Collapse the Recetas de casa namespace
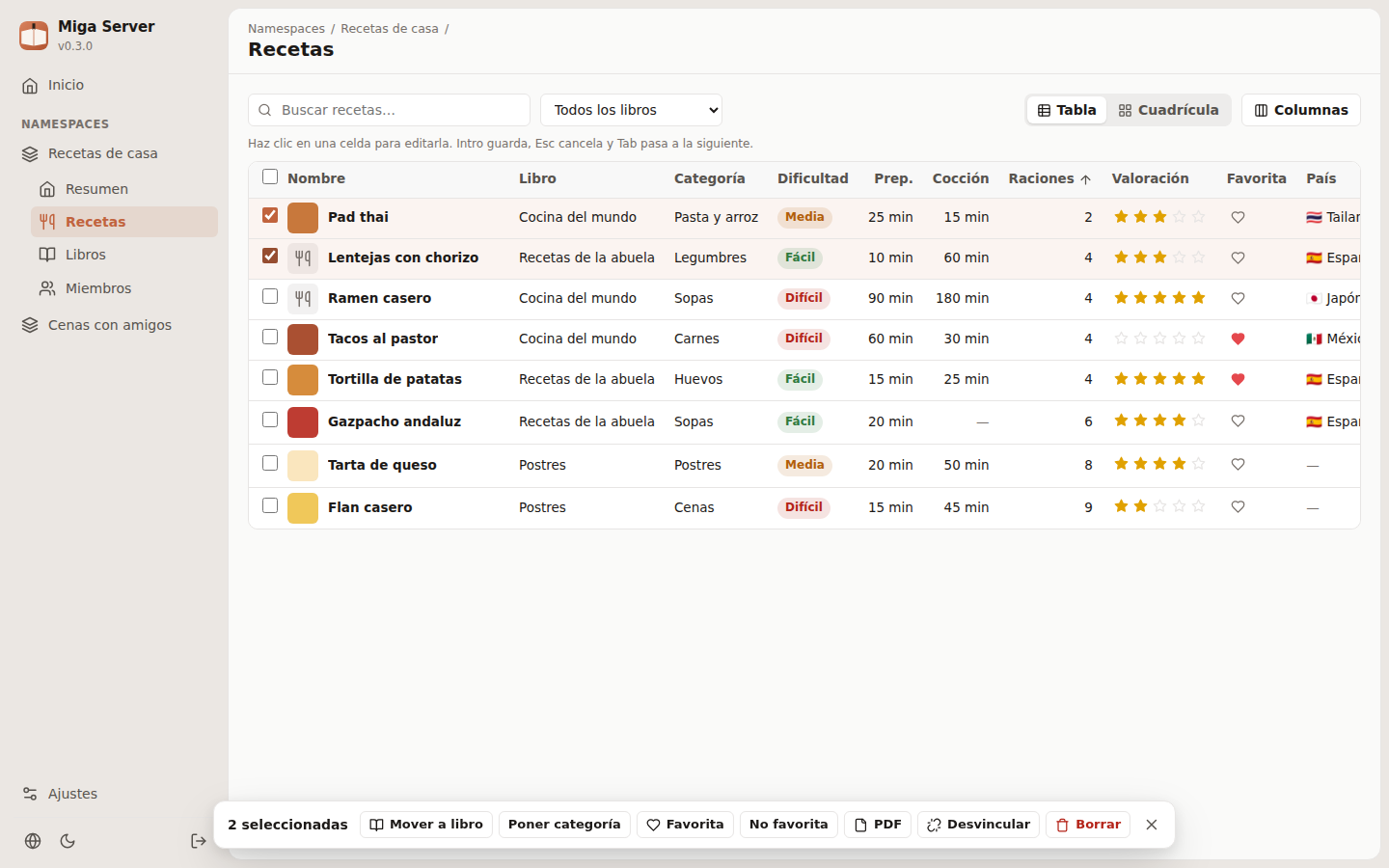1389x868 pixels. point(116,153)
